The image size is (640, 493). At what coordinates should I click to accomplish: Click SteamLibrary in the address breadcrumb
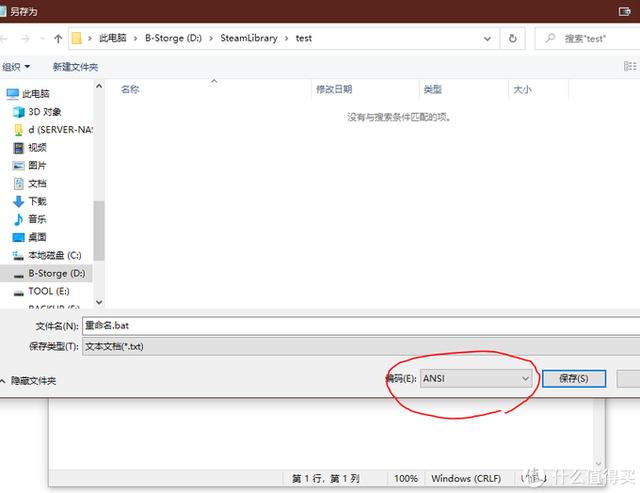[x=249, y=38]
